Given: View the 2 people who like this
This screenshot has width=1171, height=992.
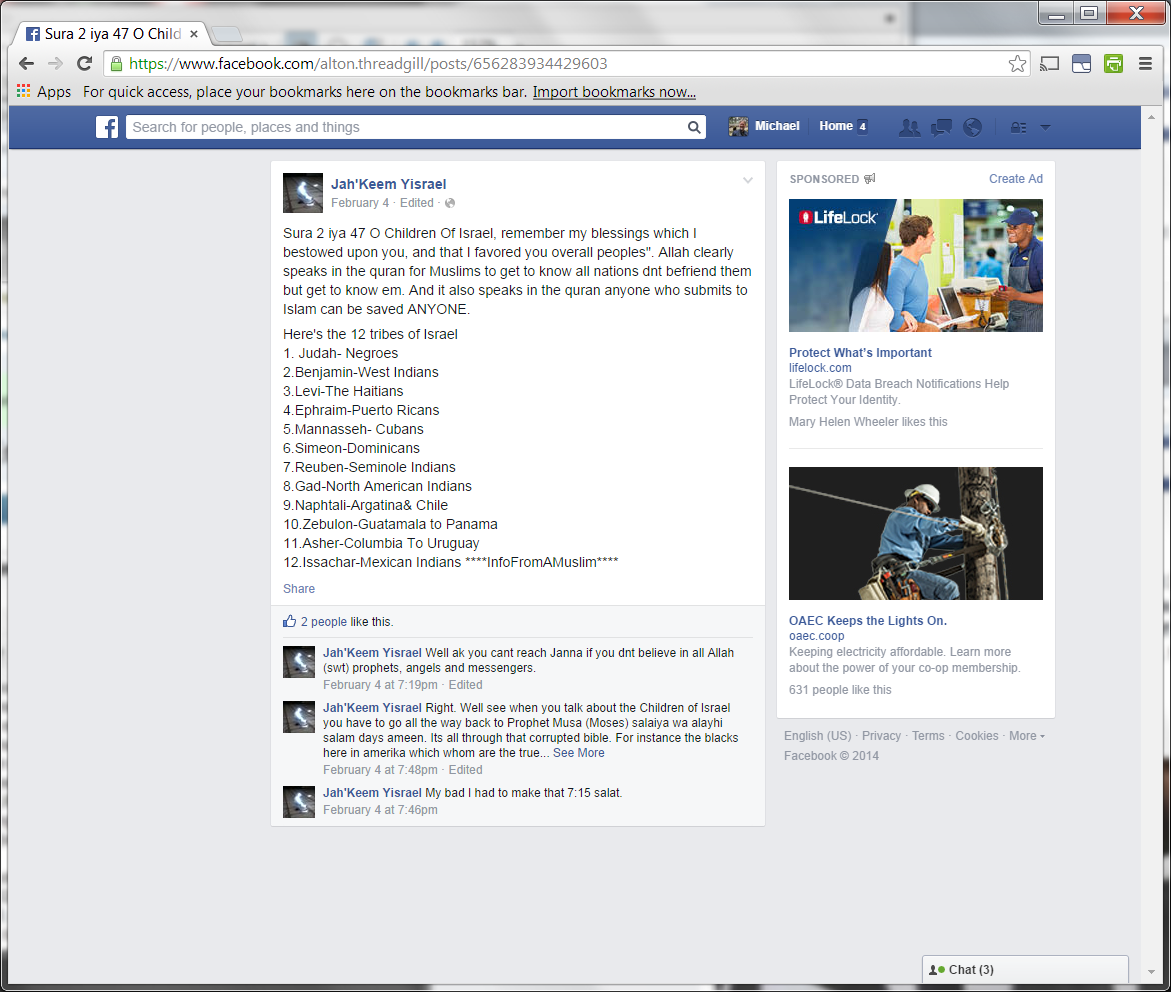Looking at the screenshot, I should tap(323, 621).
